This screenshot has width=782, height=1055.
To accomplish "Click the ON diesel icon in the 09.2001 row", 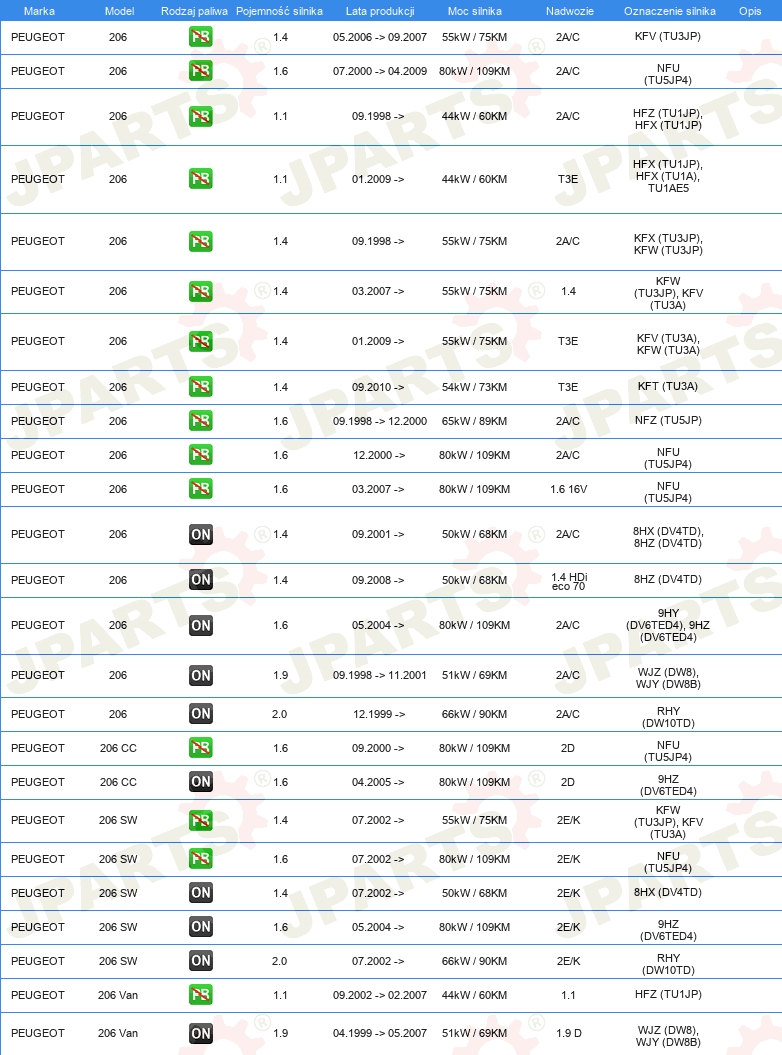I will pos(201,534).
